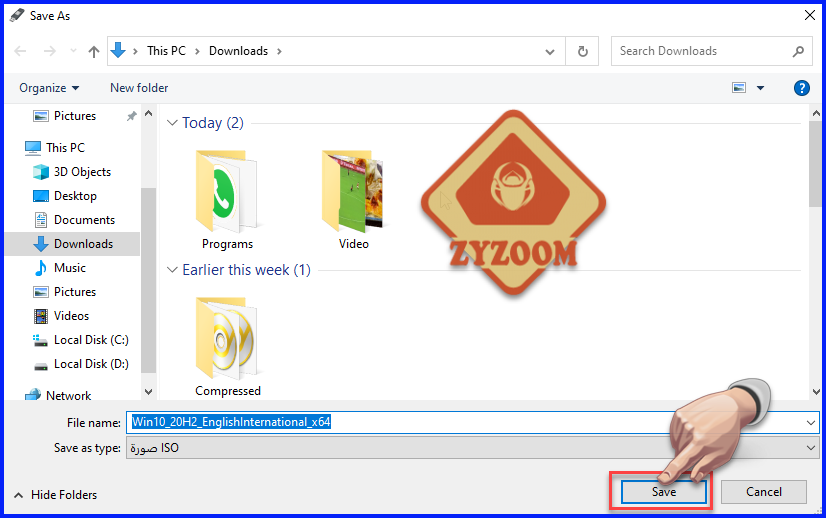Refresh the Downloads folder view
The width and height of the screenshot is (826, 518).
(583, 51)
